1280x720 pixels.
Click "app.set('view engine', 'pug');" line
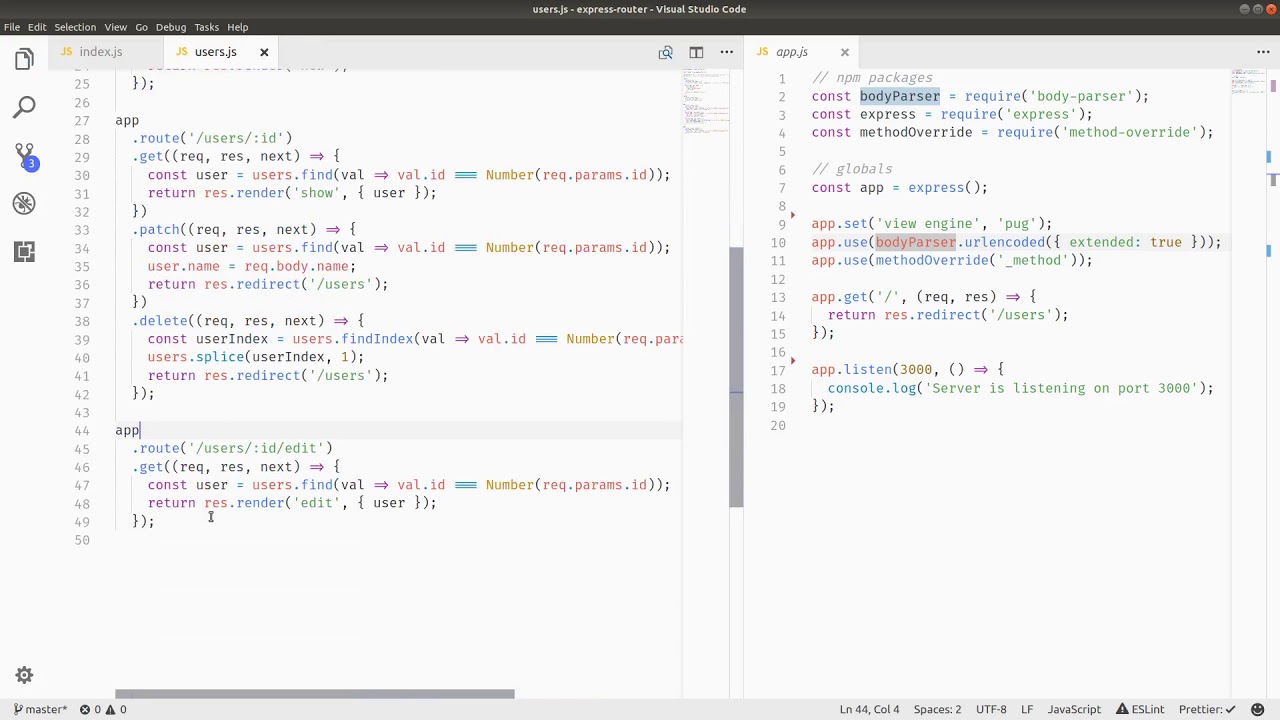pos(932,224)
